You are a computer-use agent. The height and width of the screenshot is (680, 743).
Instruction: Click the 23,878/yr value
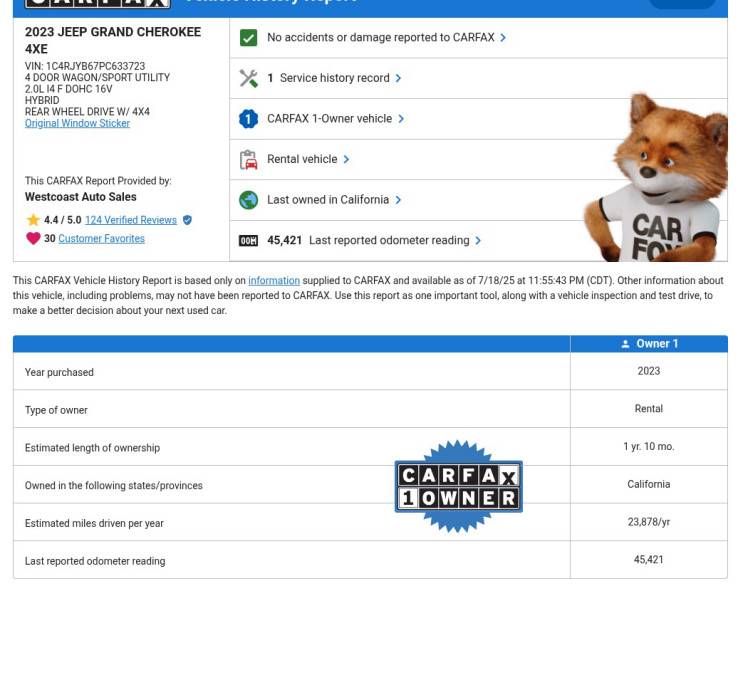[649, 522]
